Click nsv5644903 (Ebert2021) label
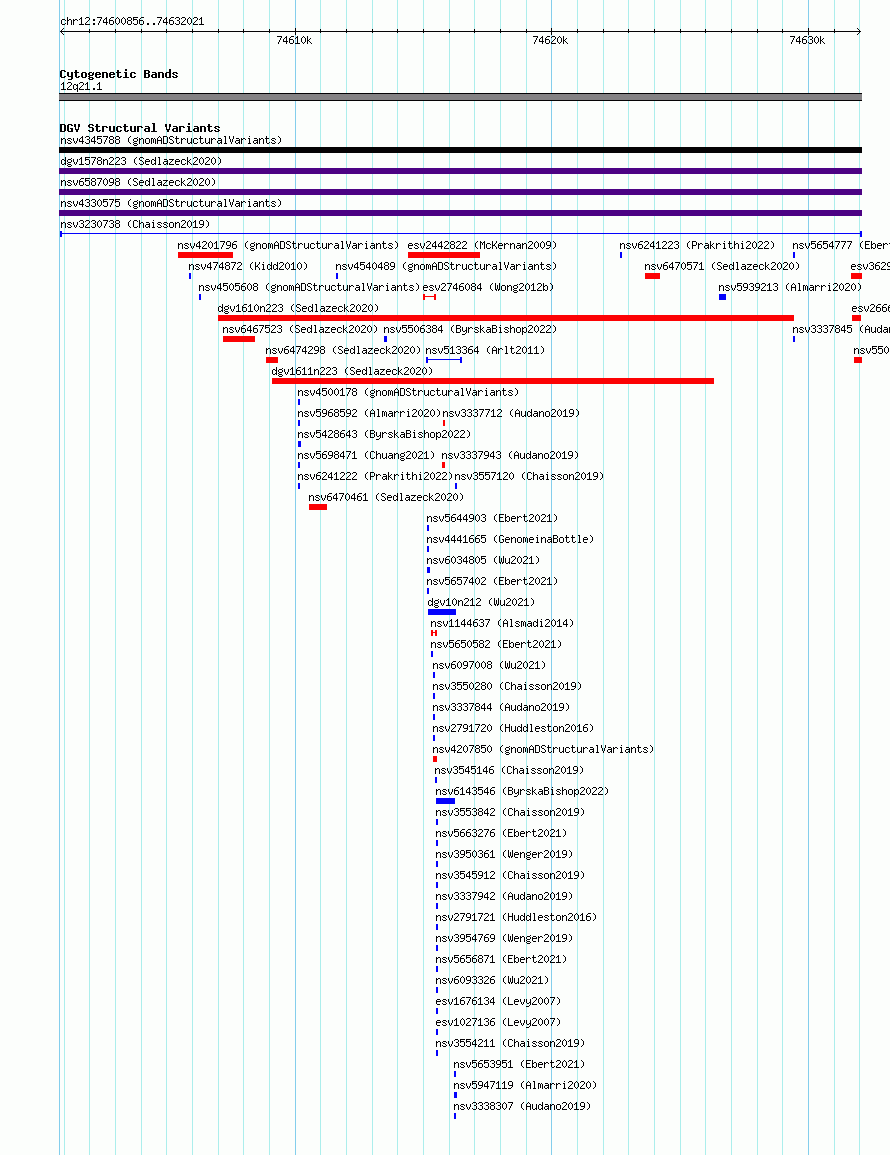Screen dimensions: 890x1155 (492, 518)
